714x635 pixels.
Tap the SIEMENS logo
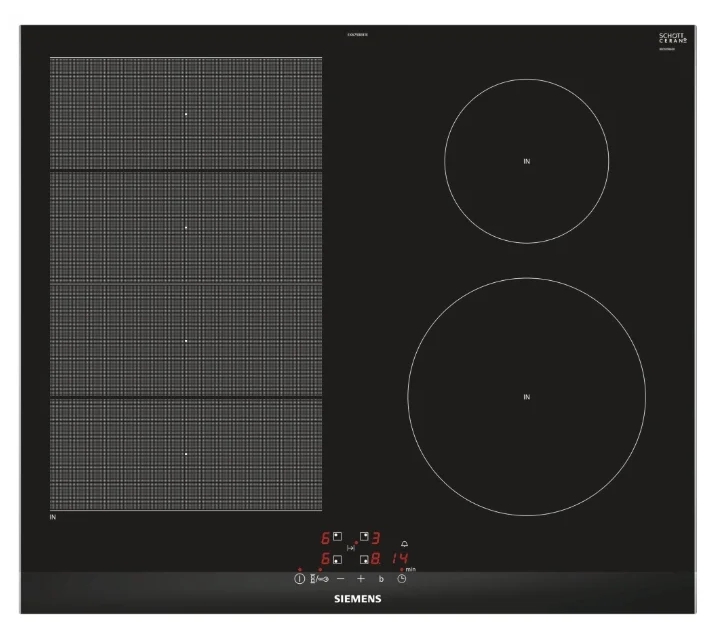pos(357,599)
